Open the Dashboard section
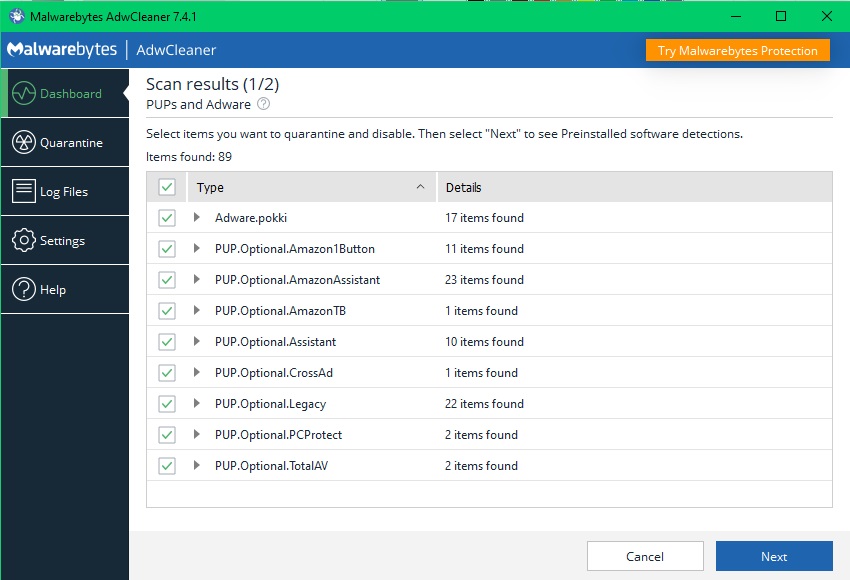Screen dimensions: 850x580 click(x=65, y=93)
